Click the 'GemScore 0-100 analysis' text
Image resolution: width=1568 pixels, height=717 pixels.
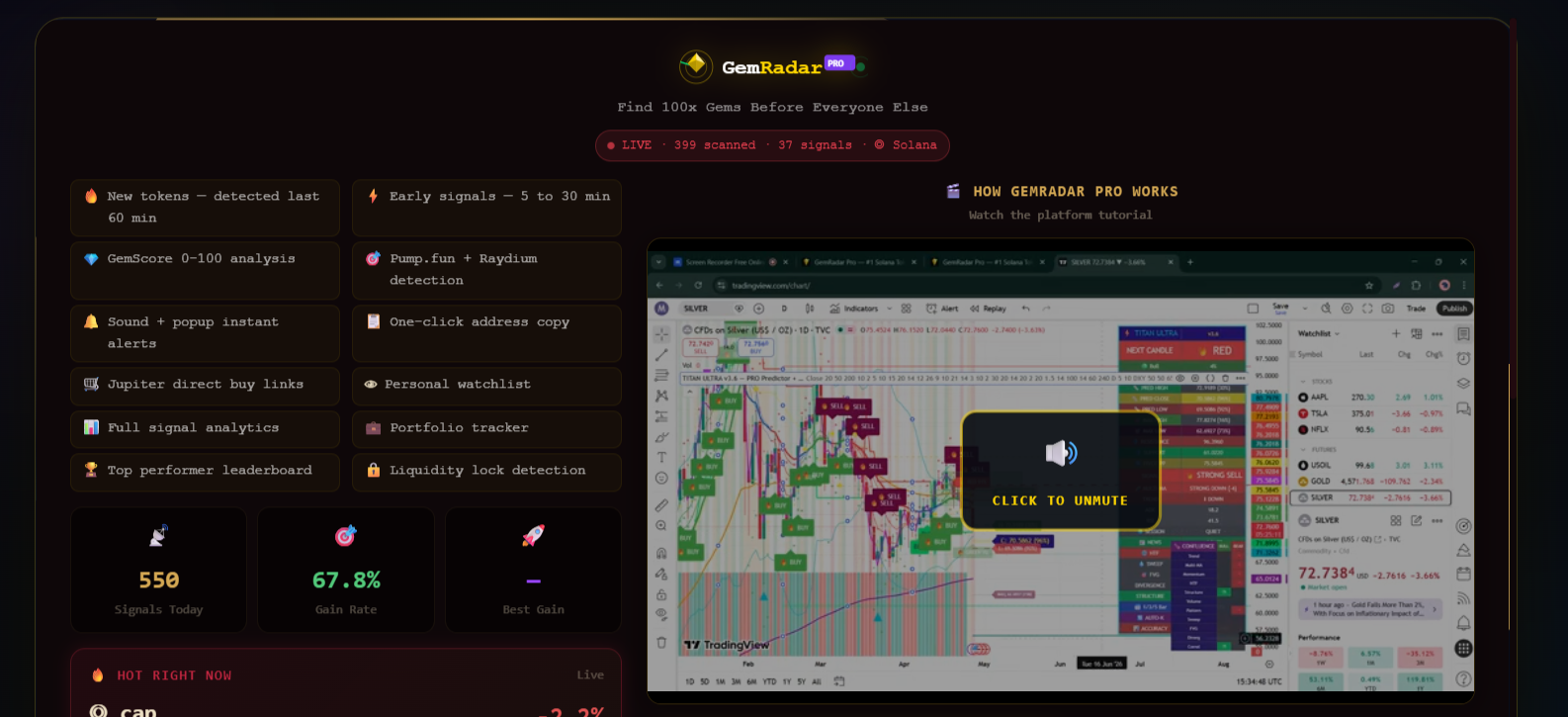(202, 259)
